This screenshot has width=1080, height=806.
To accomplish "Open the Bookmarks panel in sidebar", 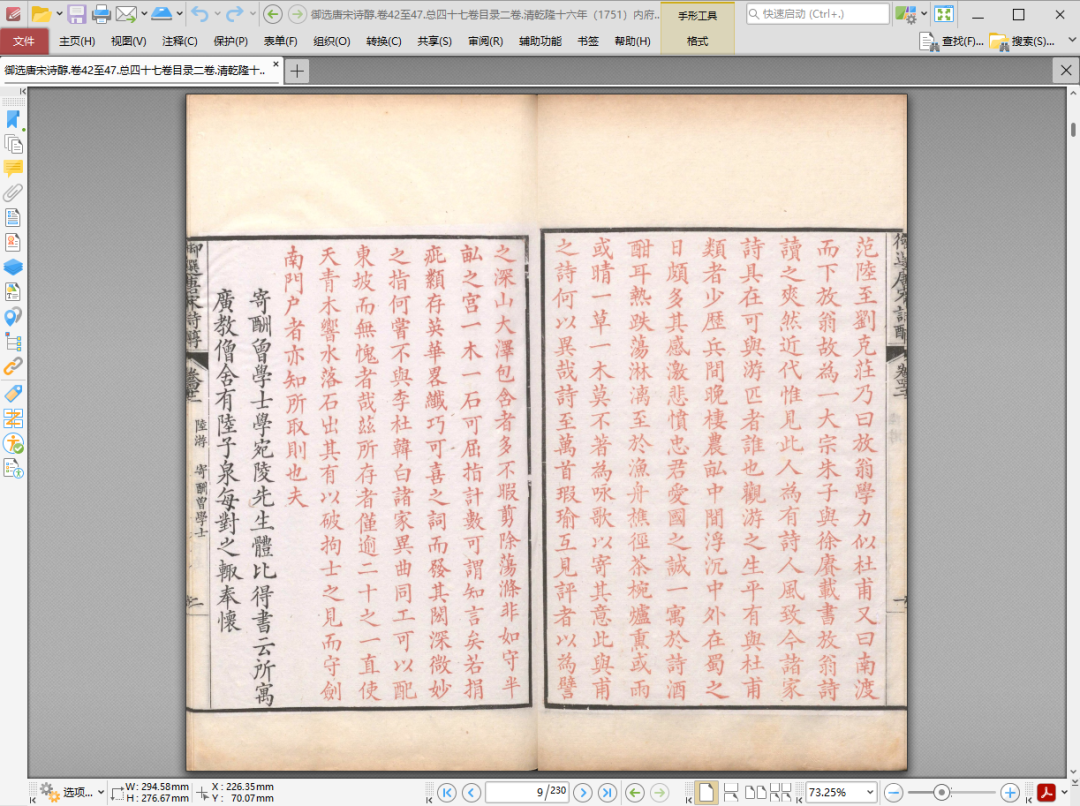I will [13, 119].
